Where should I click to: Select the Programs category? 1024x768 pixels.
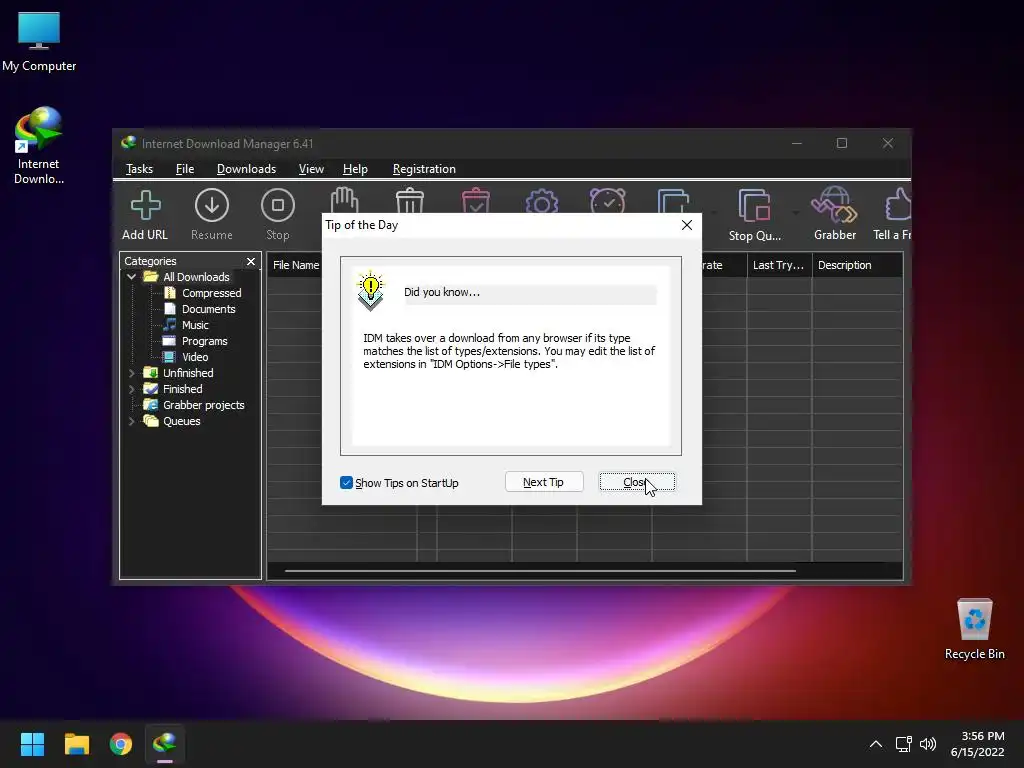pyautogui.click(x=204, y=341)
